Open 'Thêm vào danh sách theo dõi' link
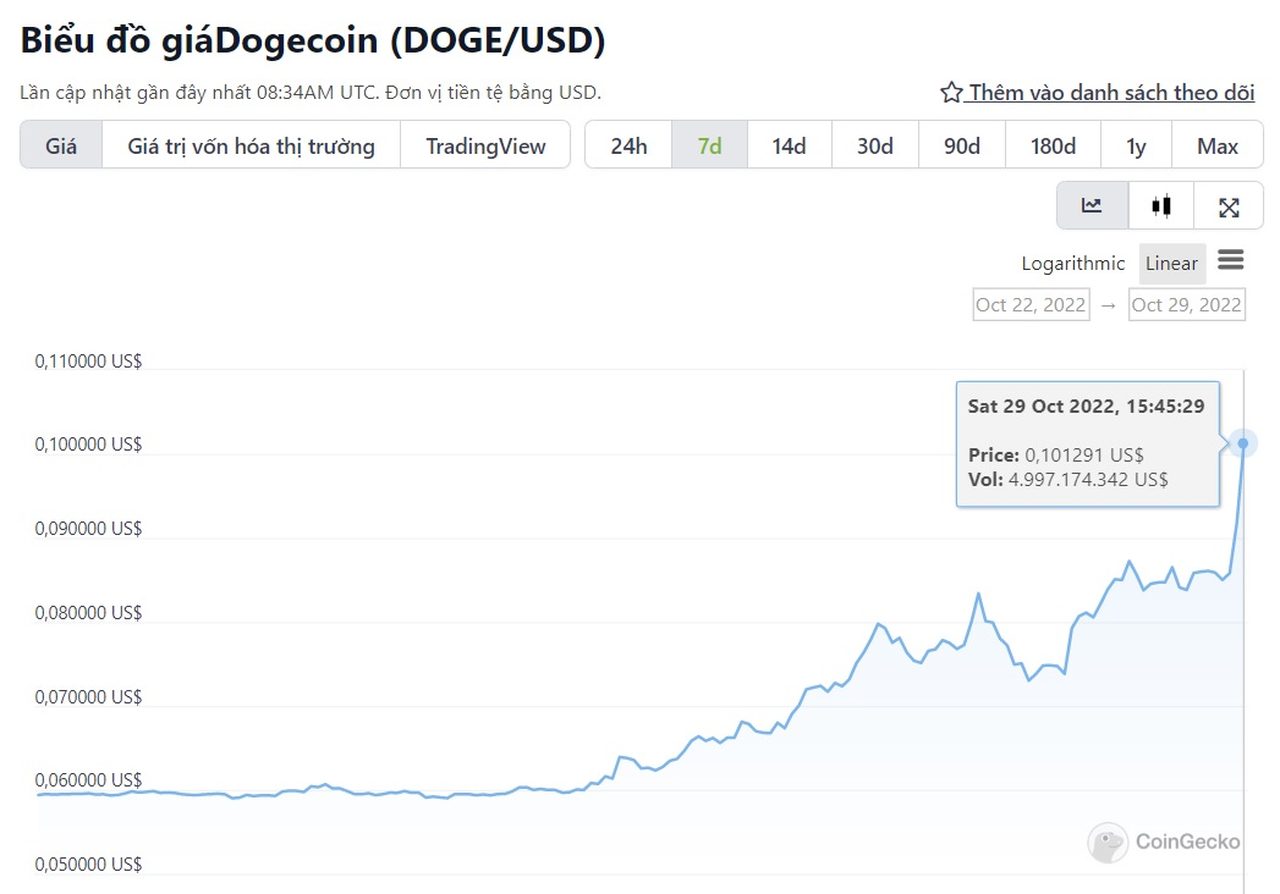This screenshot has width=1280, height=894. [x=1111, y=93]
